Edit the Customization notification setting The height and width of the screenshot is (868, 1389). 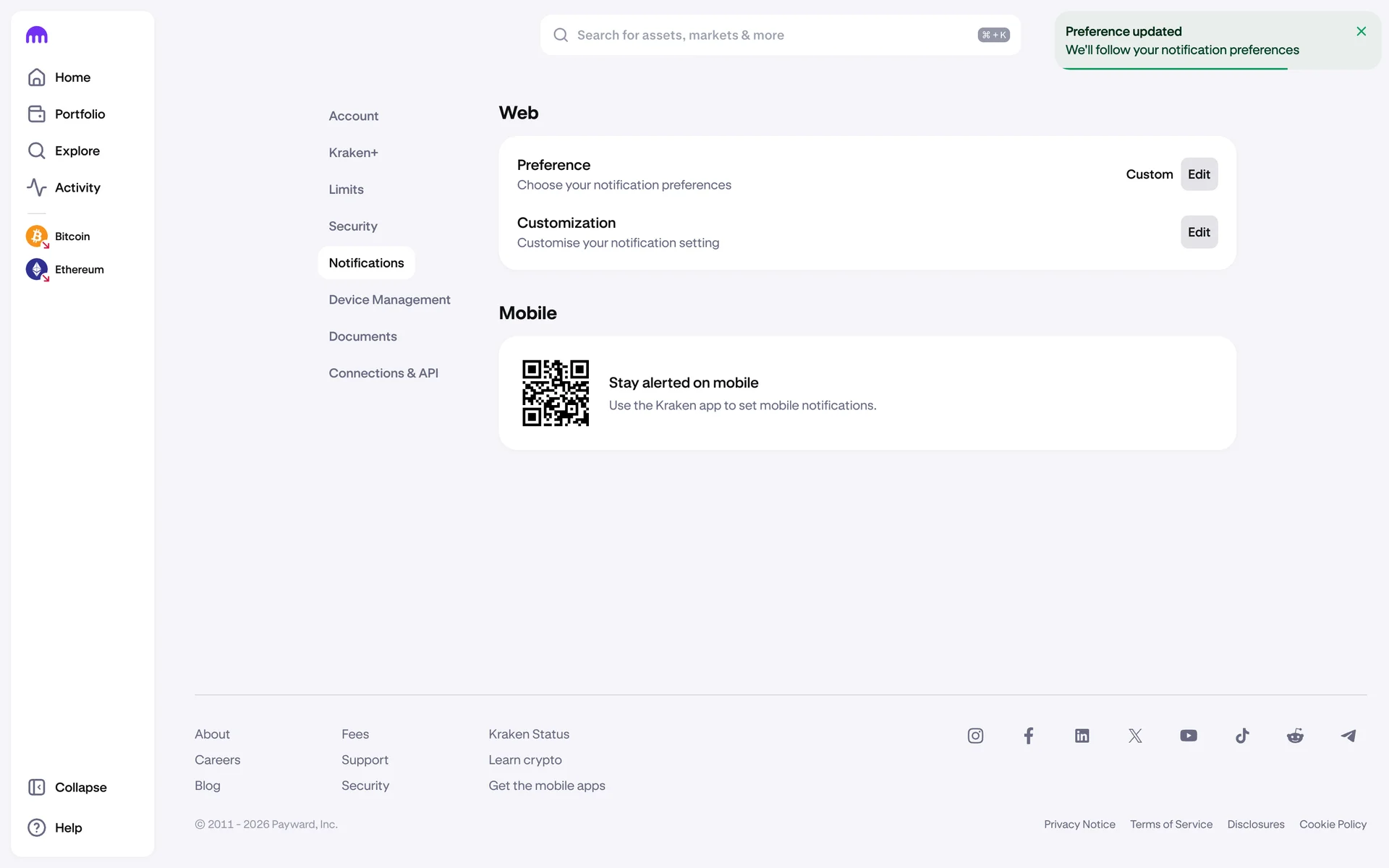click(1199, 232)
